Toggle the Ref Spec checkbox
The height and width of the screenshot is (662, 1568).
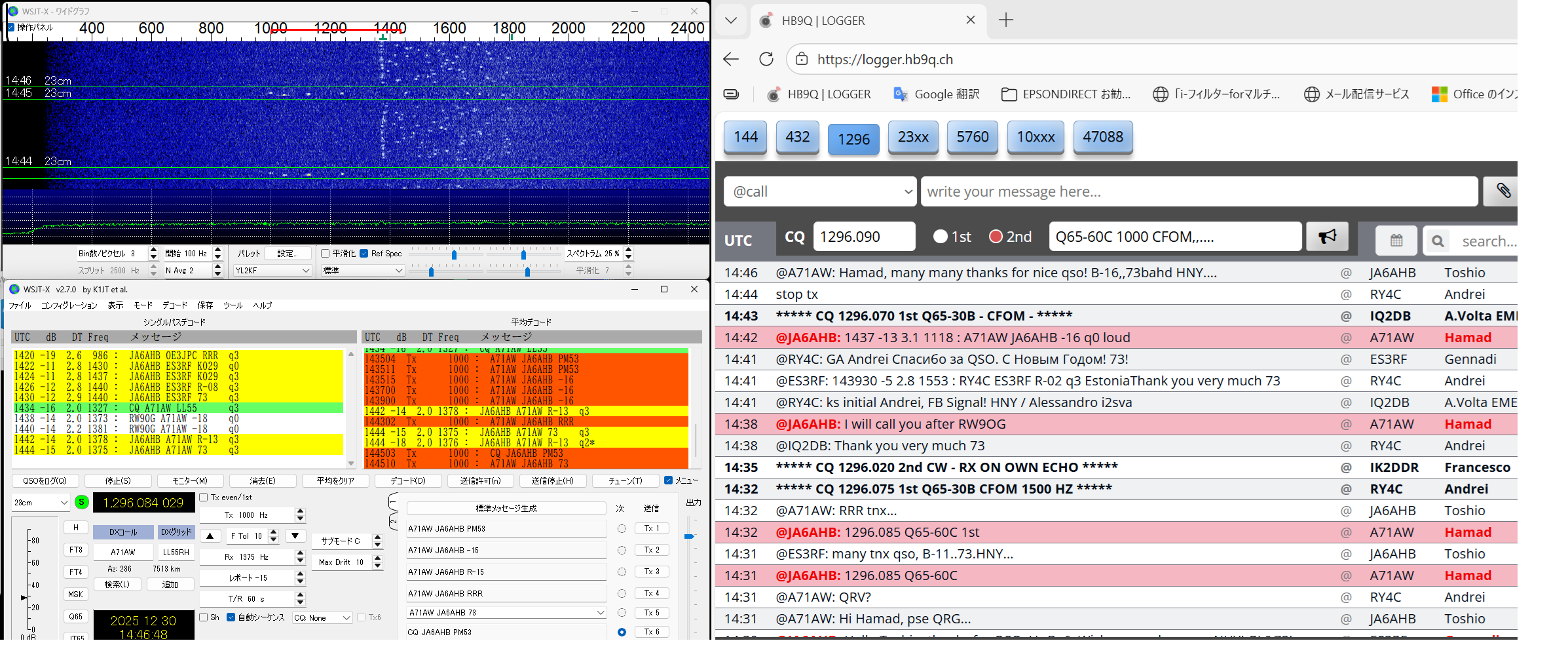[x=364, y=254]
